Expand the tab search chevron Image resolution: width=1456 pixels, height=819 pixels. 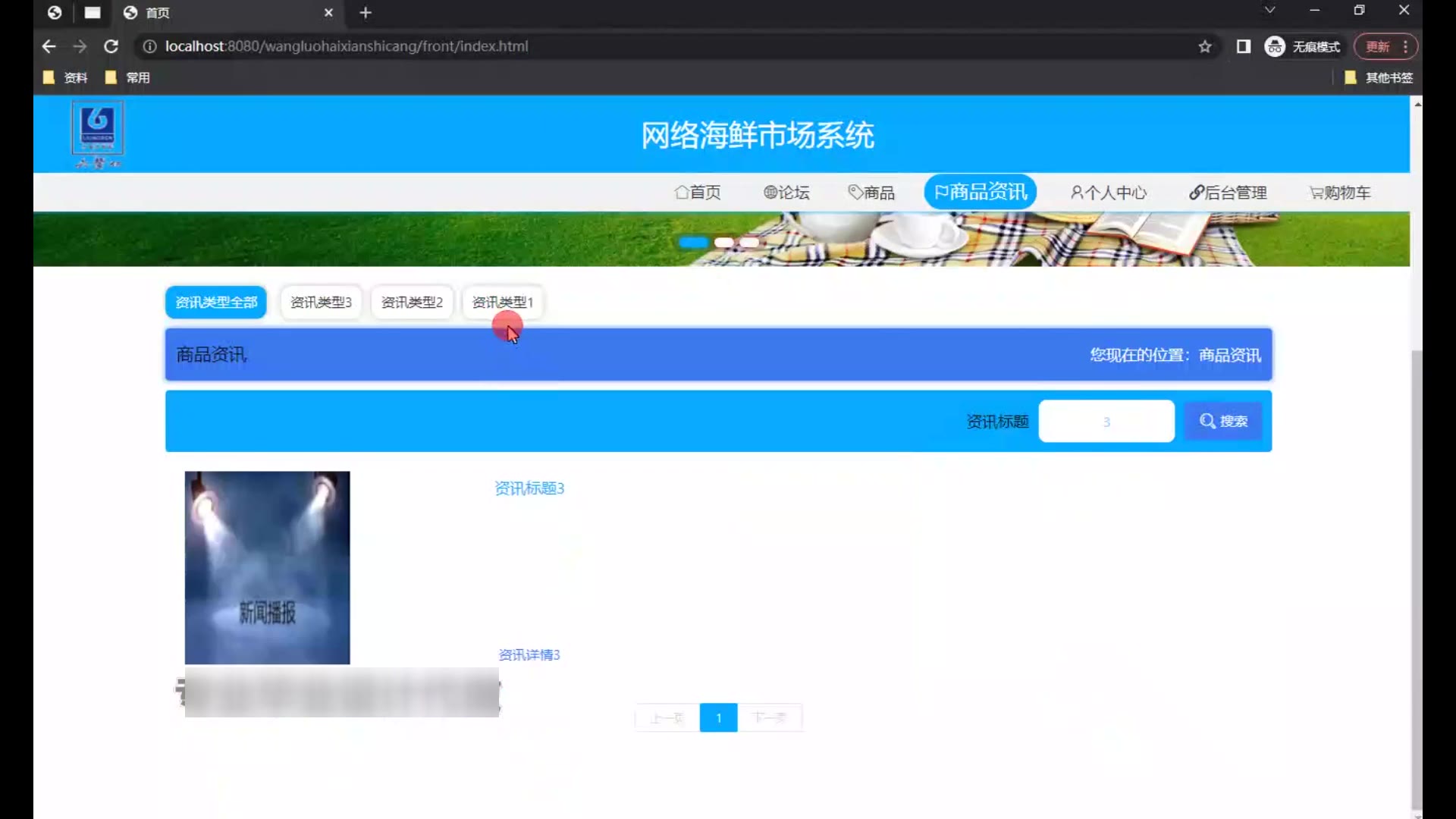(1269, 11)
